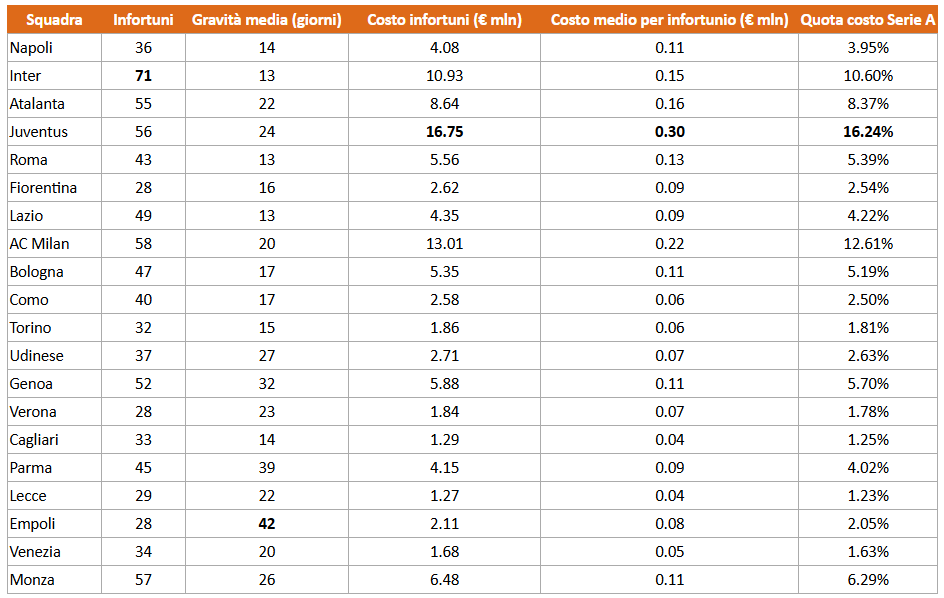Screen dimensions: 944x598
Task: Click Genoa's 5.88 cost value
Action: [444, 384]
